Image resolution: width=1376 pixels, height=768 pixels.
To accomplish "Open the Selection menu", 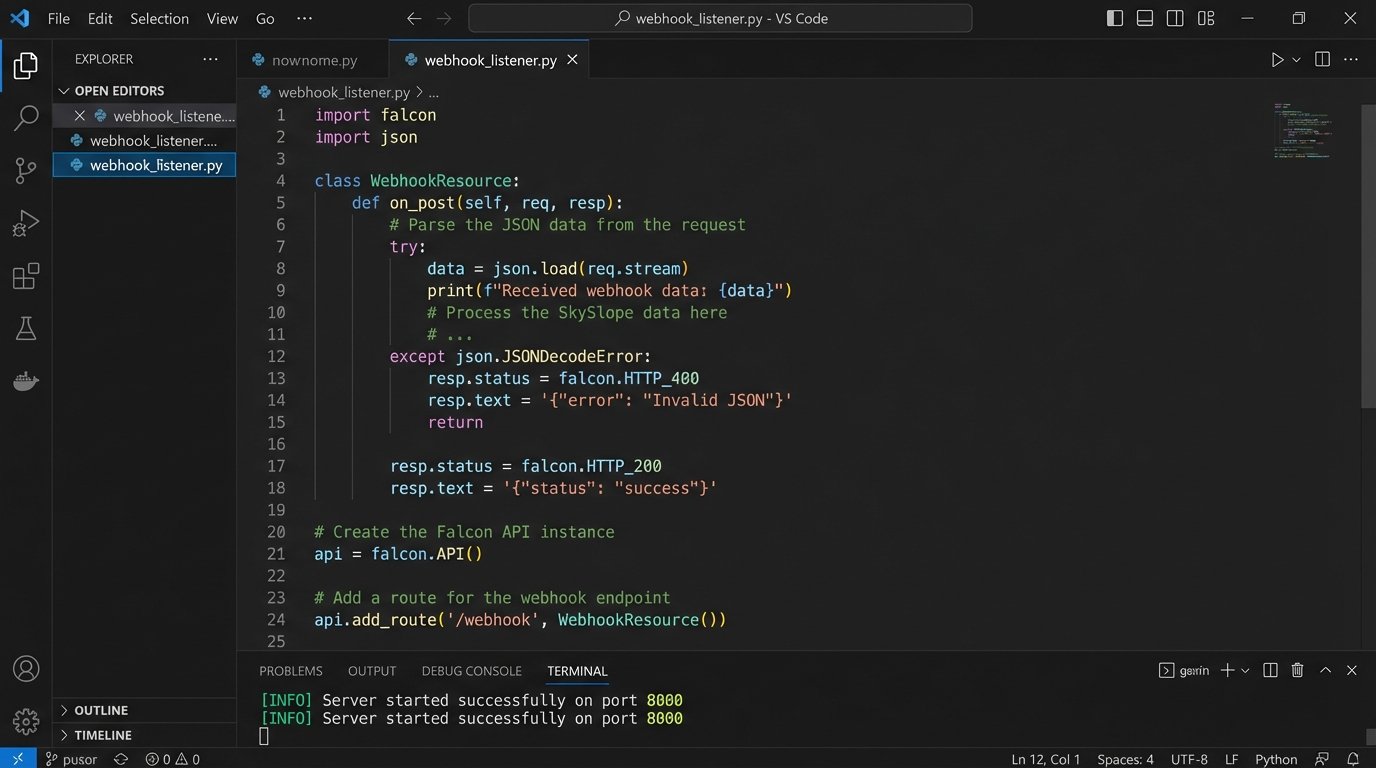I will 159,18.
